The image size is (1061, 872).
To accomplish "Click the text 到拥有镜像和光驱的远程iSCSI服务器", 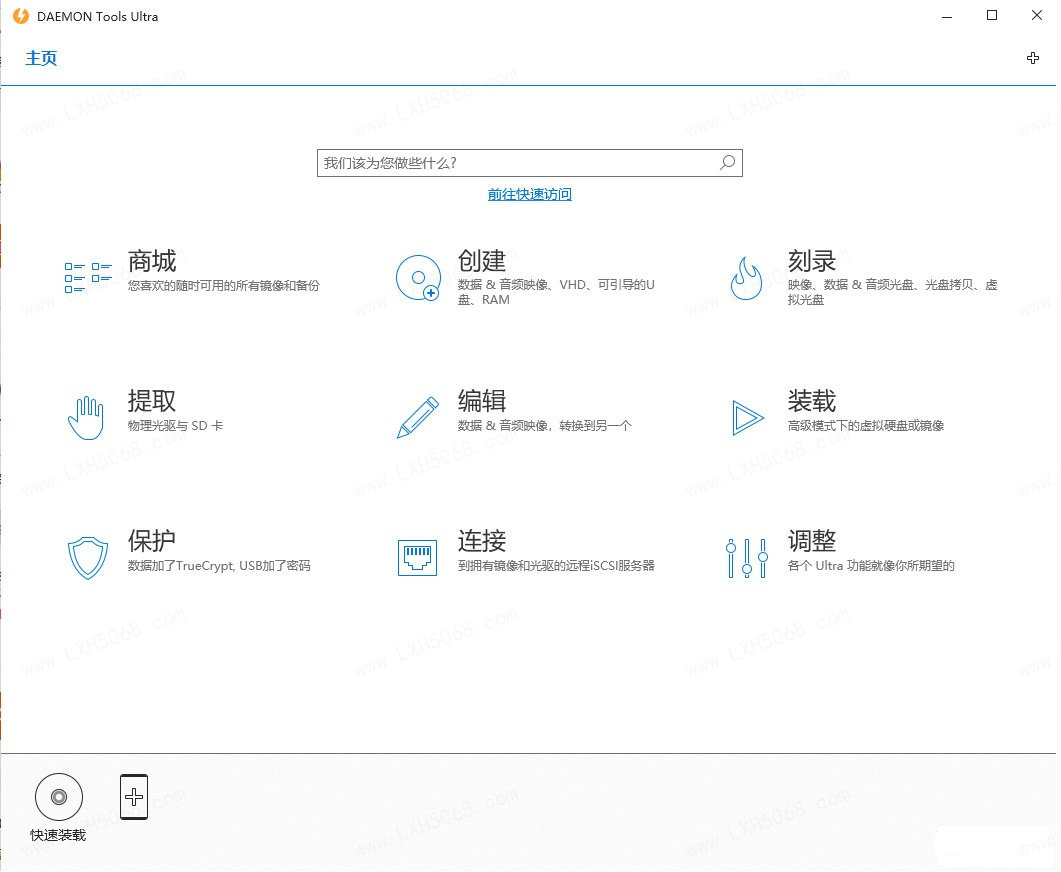I will 556,566.
